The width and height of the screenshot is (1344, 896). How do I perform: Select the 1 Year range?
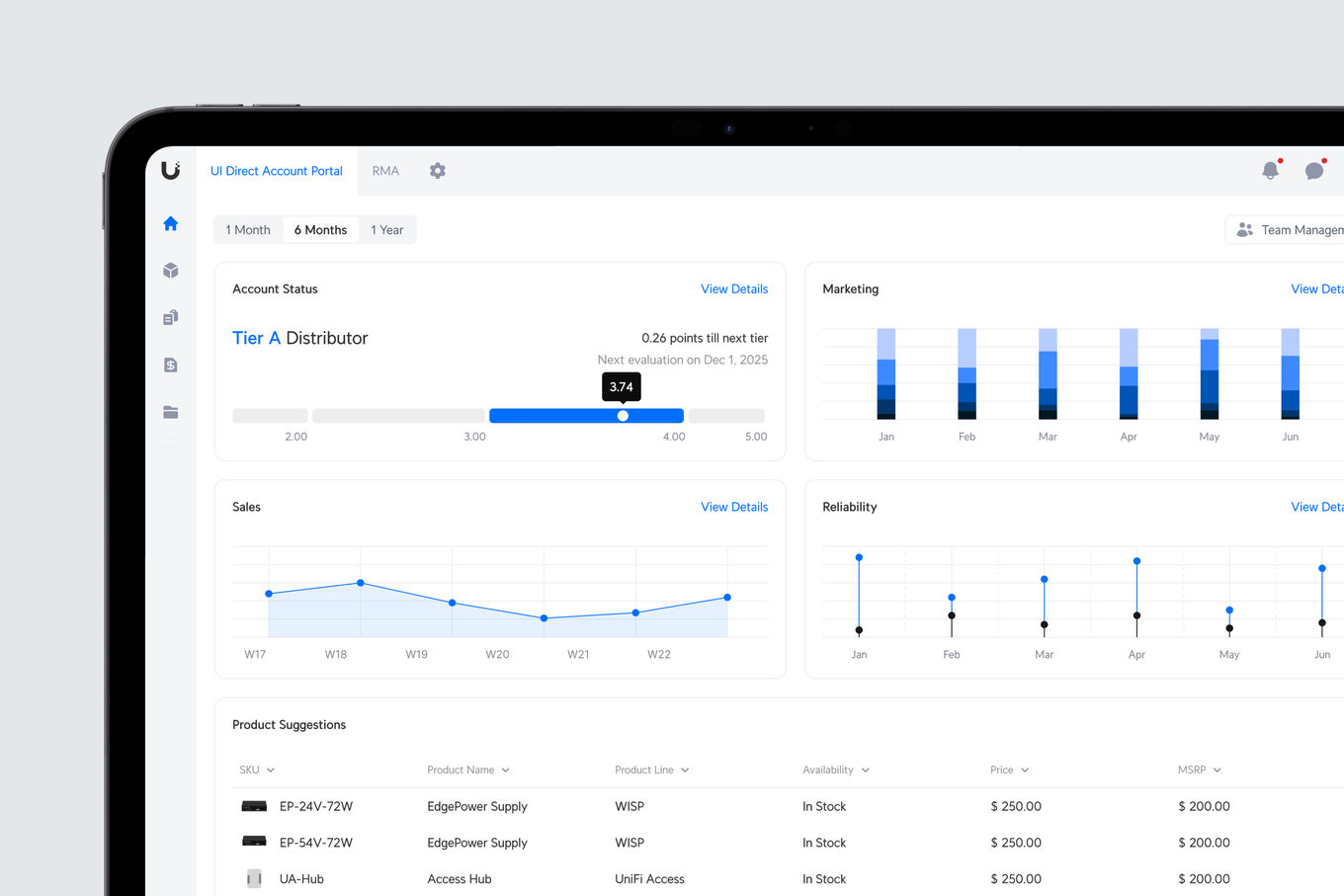coord(387,229)
